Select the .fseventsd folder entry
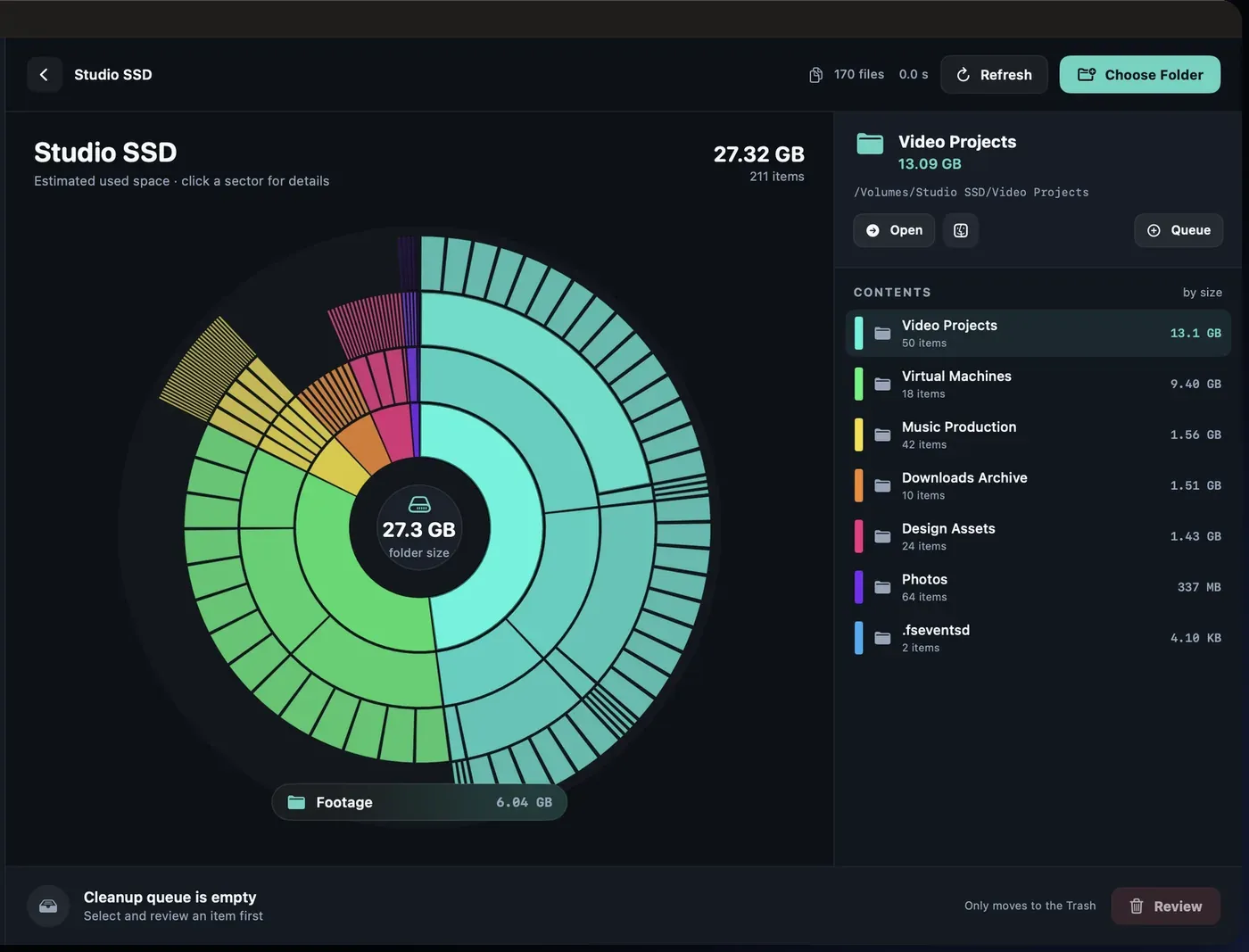 [x=1038, y=638]
